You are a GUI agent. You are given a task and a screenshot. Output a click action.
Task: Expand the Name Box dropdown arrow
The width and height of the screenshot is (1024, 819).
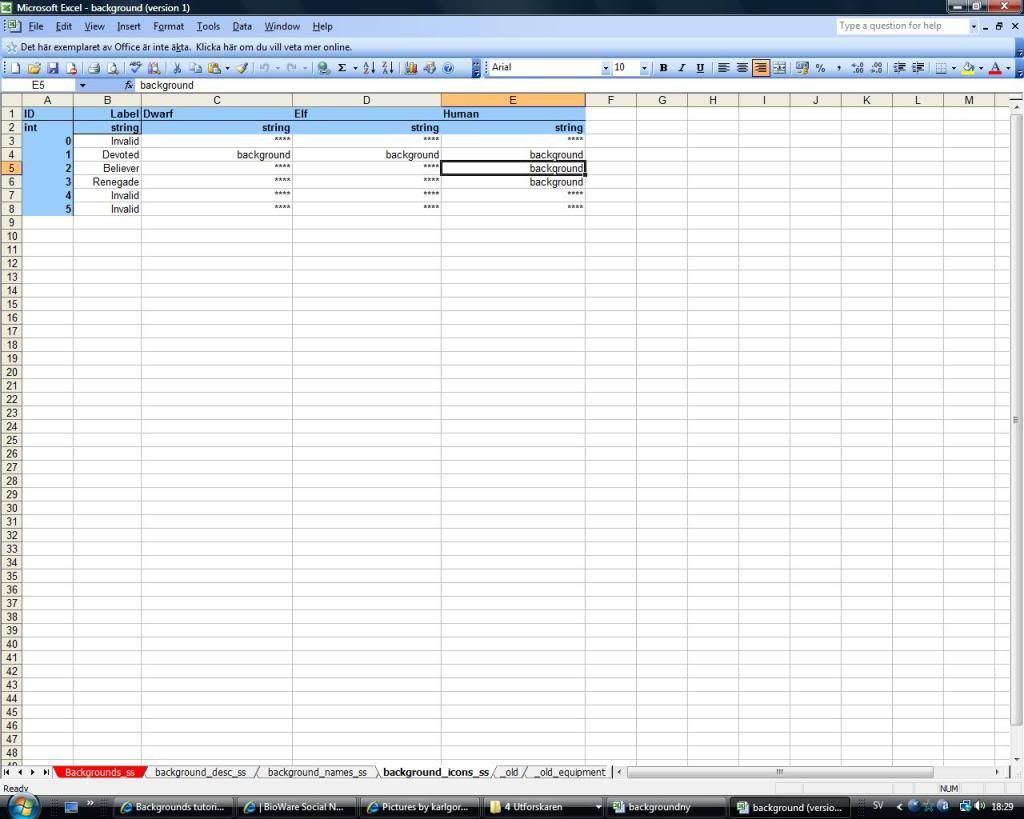[82, 86]
